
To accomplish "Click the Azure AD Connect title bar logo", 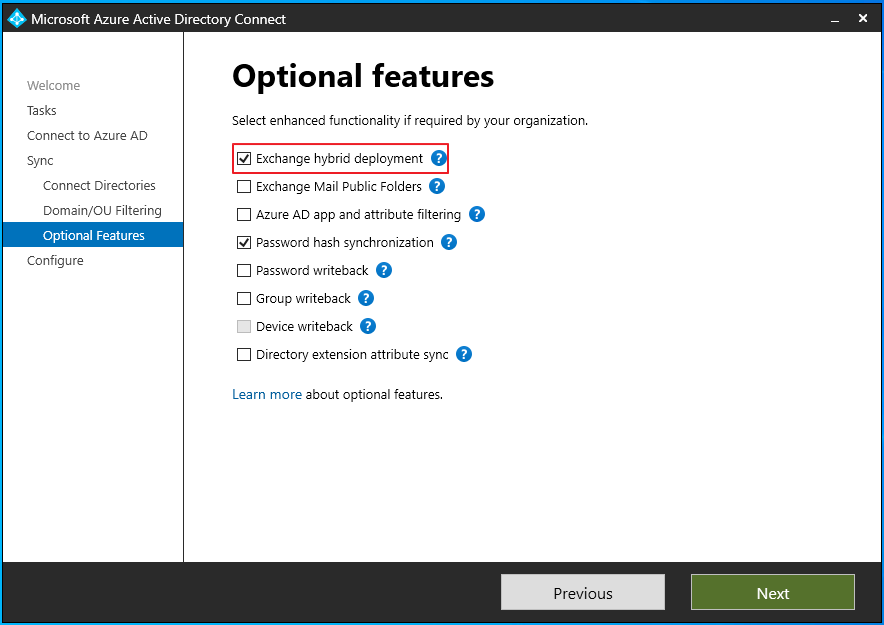I will pyautogui.click(x=16, y=19).
